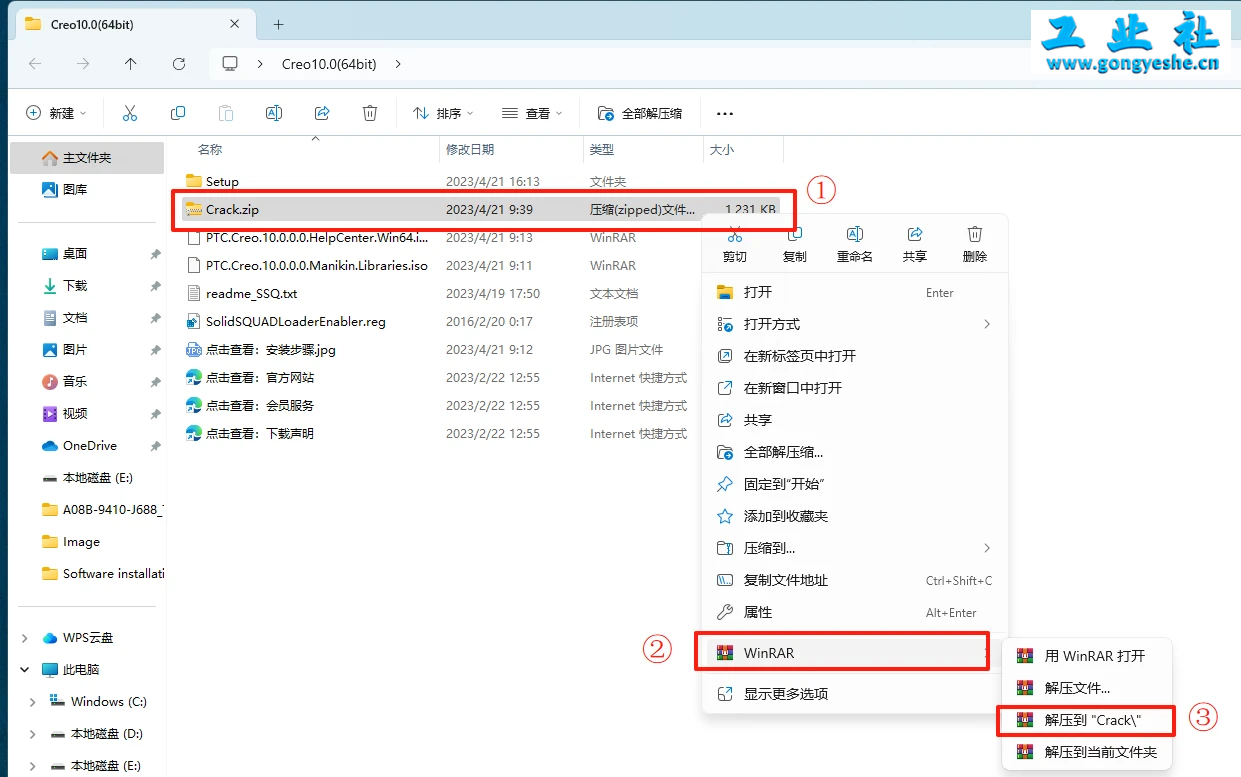
Task: Click the Copy icon in toolbar
Action: 178,113
